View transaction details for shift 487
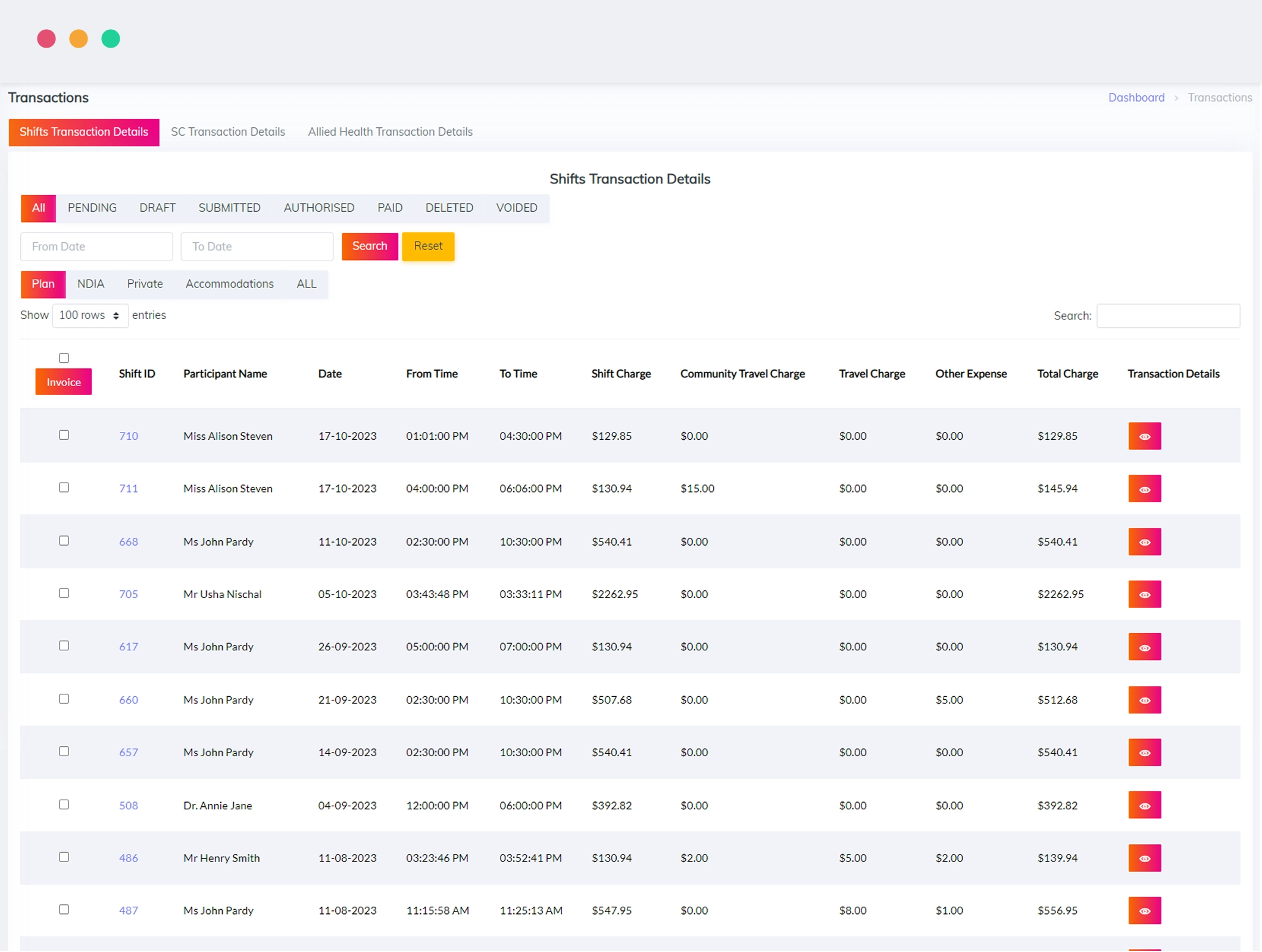This screenshot has height=952, width=1262. coord(1144,910)
